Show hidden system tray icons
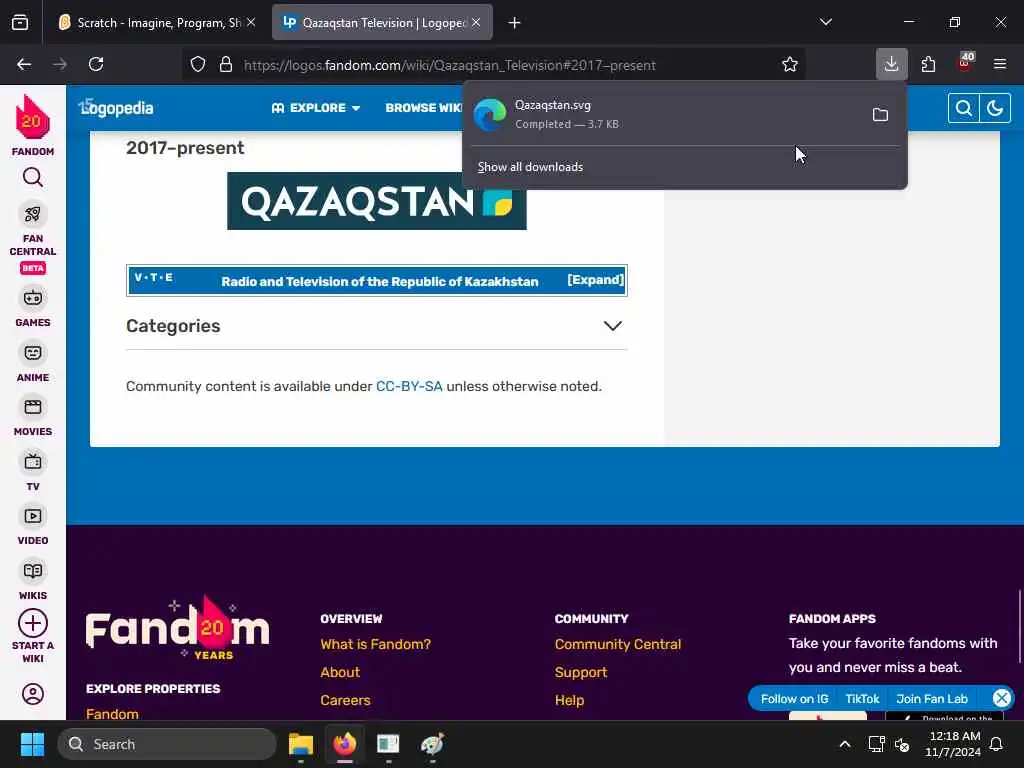This screenshot has height=768, width=1024. point(844,744)
